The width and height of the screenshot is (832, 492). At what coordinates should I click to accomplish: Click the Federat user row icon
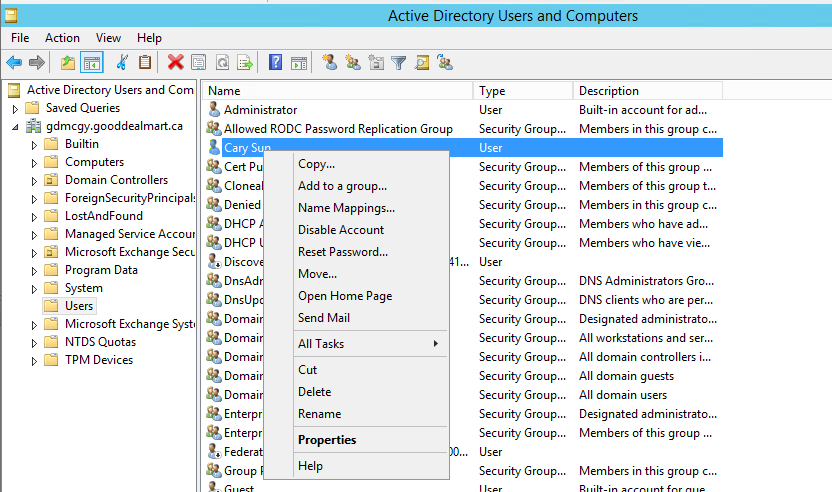click(x=214, y=452)
